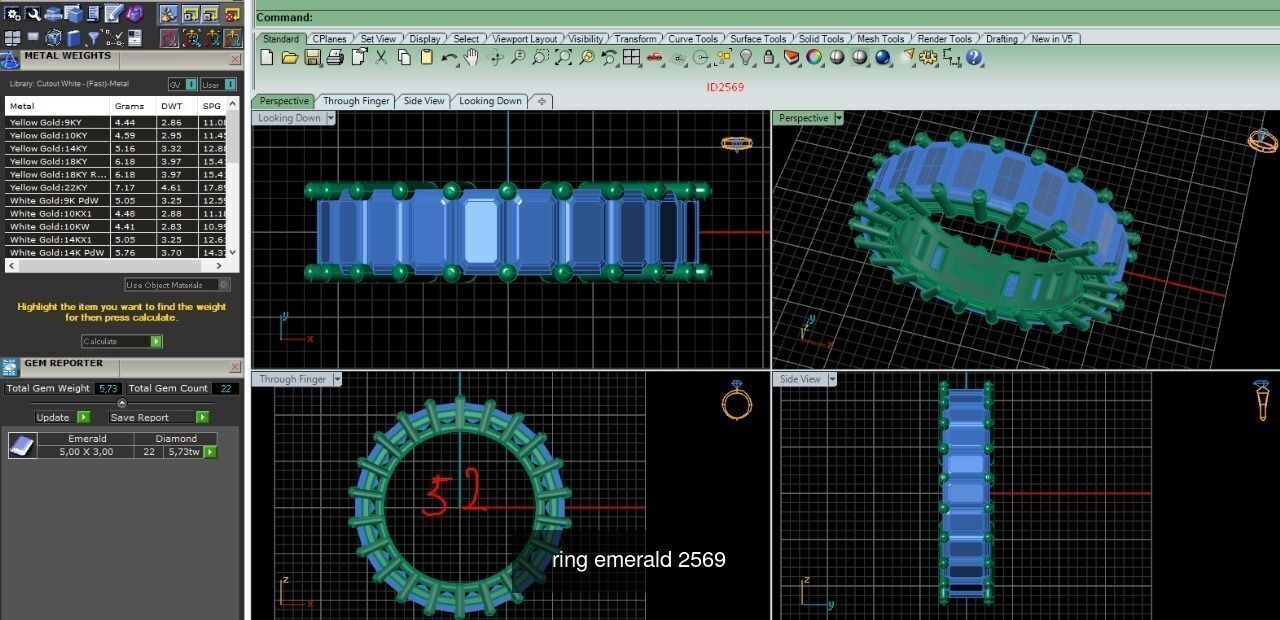Click the funnel filter icon

pyautogui.click(x=94, y=38)
